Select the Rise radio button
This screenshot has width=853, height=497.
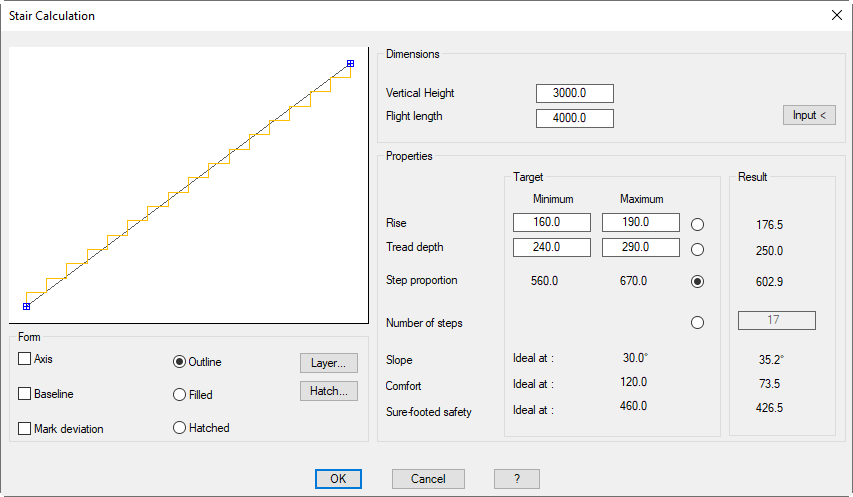pos(697,224)
